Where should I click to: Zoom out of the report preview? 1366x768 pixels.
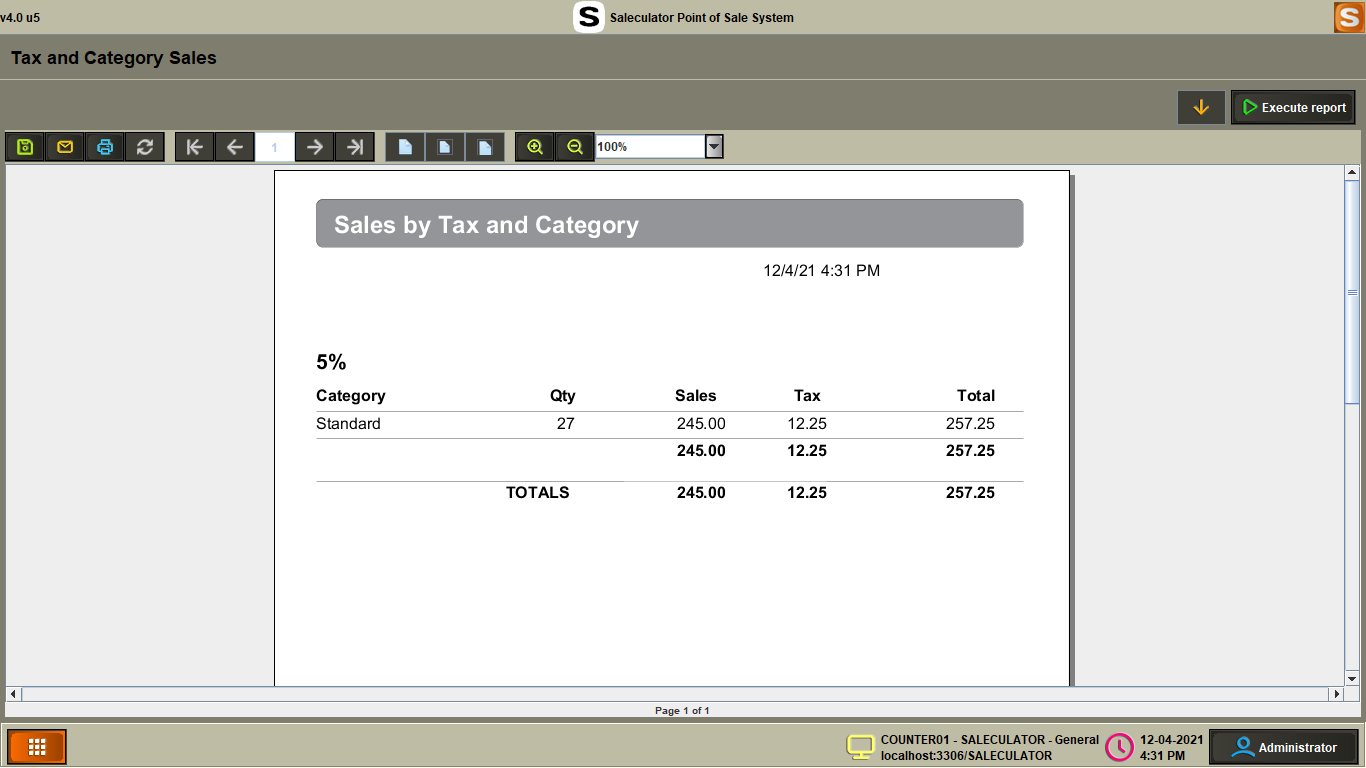point(575,147)
